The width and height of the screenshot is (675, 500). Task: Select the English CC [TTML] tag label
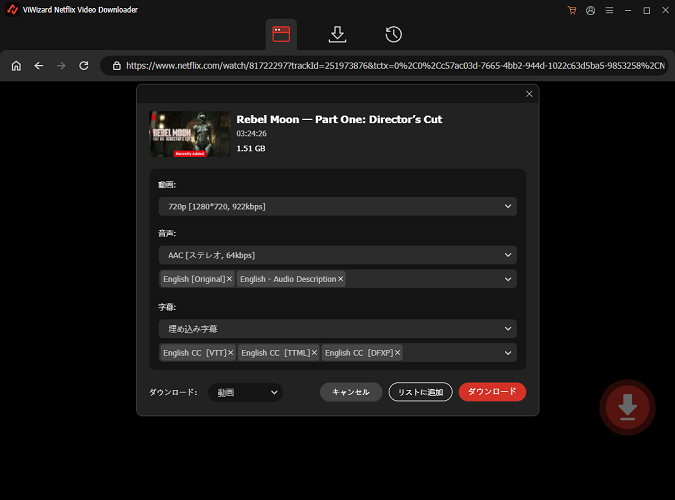point(276,353)
